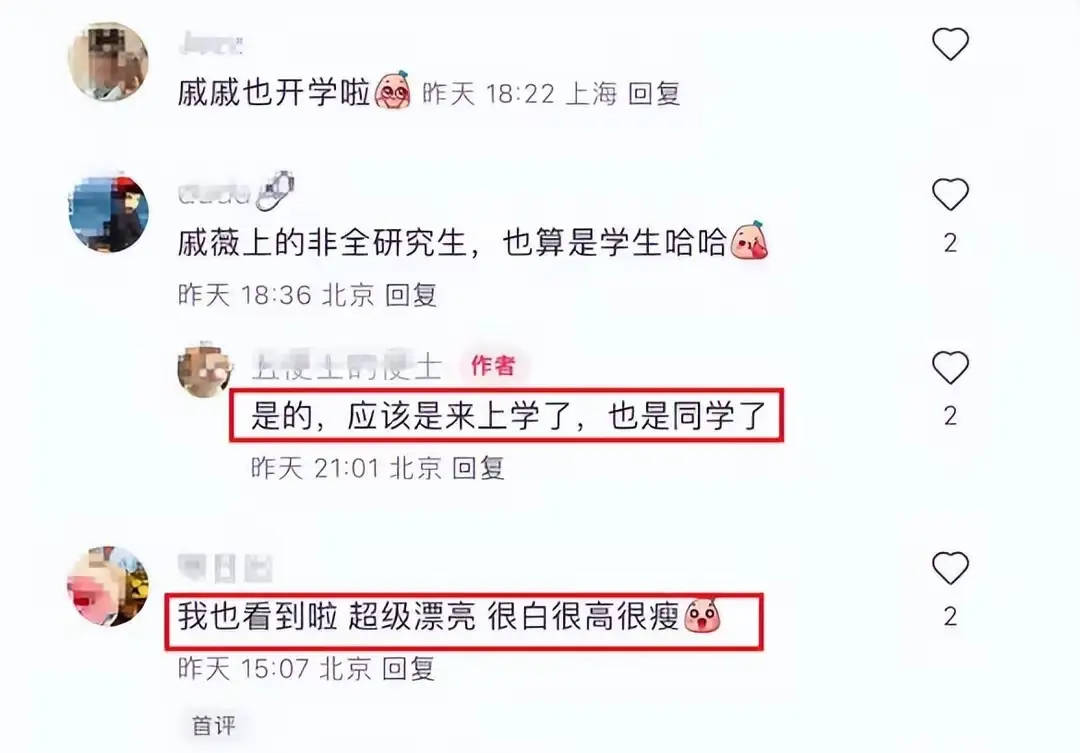Open the bottom commenter's avatar
The width and height of the screenshot is (1080, 753).
click(108, 586)
